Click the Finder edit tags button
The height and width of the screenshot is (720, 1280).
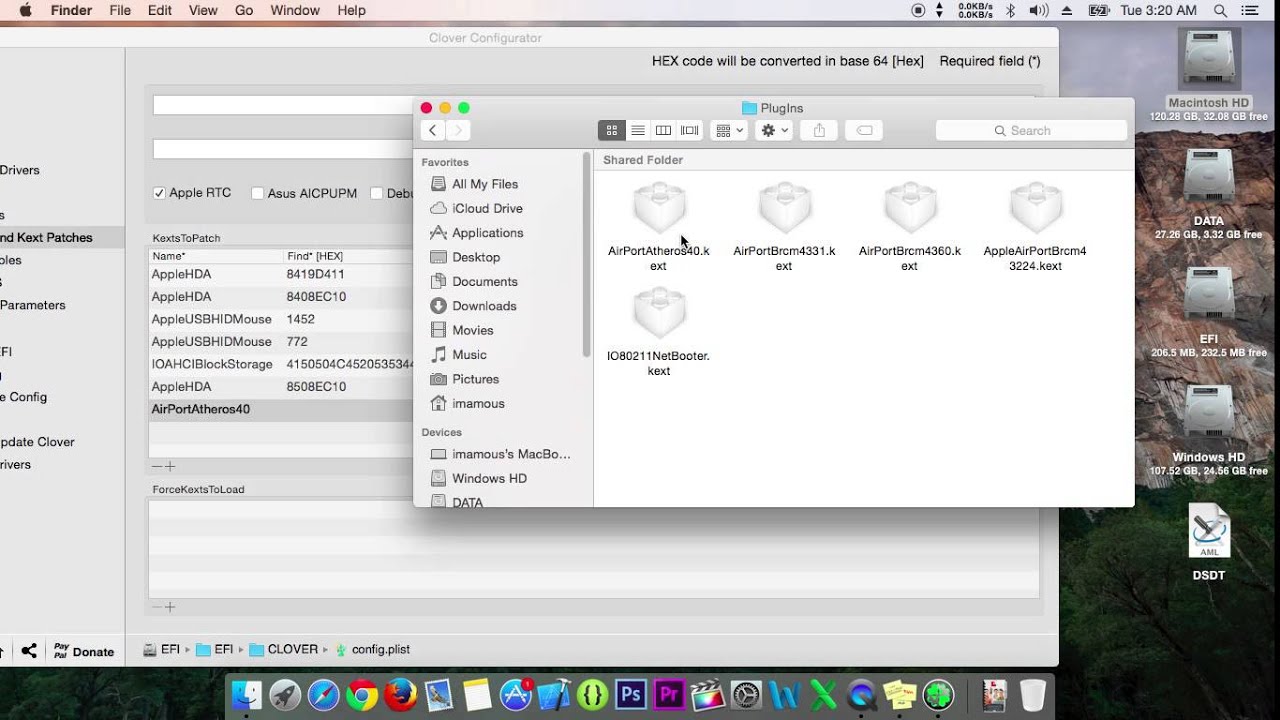click(x=865, y=131)
